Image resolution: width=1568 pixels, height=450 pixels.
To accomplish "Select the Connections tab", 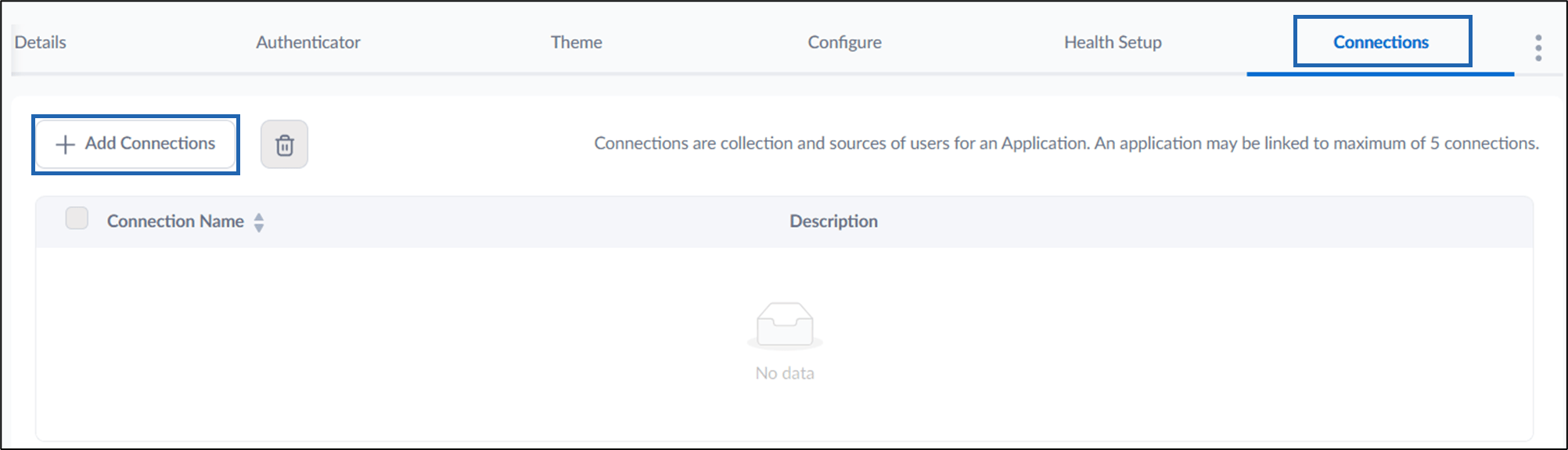I will tap(1381, 42).
